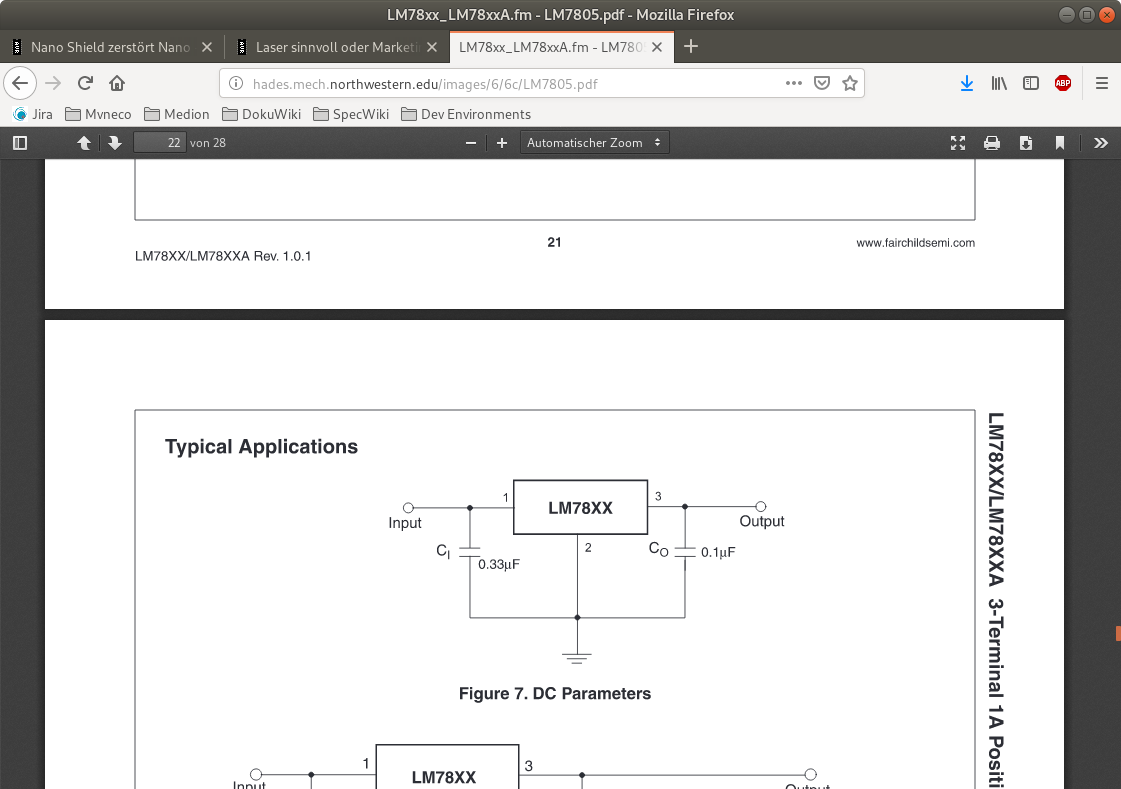Image resolution: width=1121 pixels, height=789 pixels.
Task: Open the SpecWiki bookmark folder
Action: click(351, 114)
